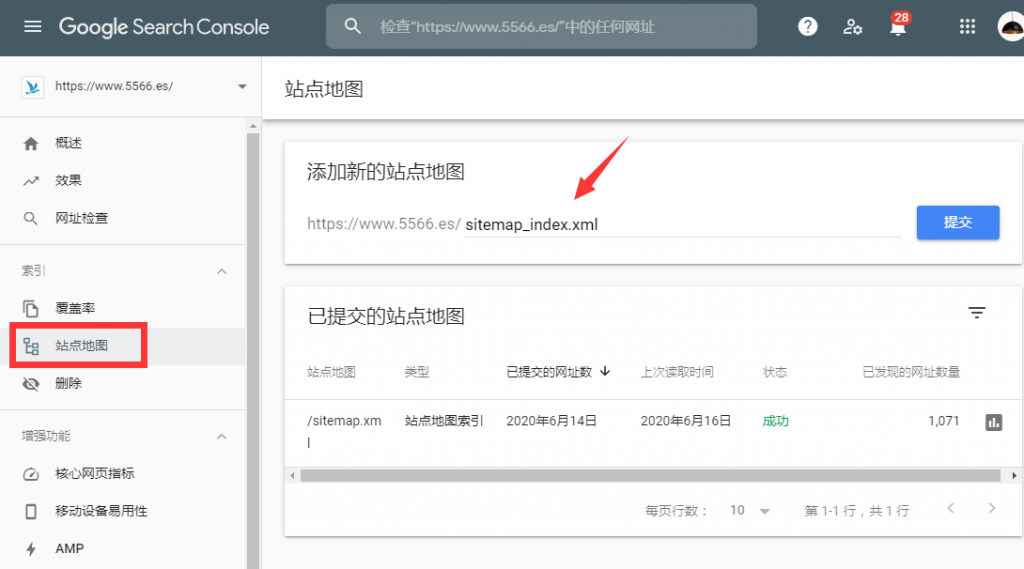Open 覆盖率 coverage report

(75, 308)
